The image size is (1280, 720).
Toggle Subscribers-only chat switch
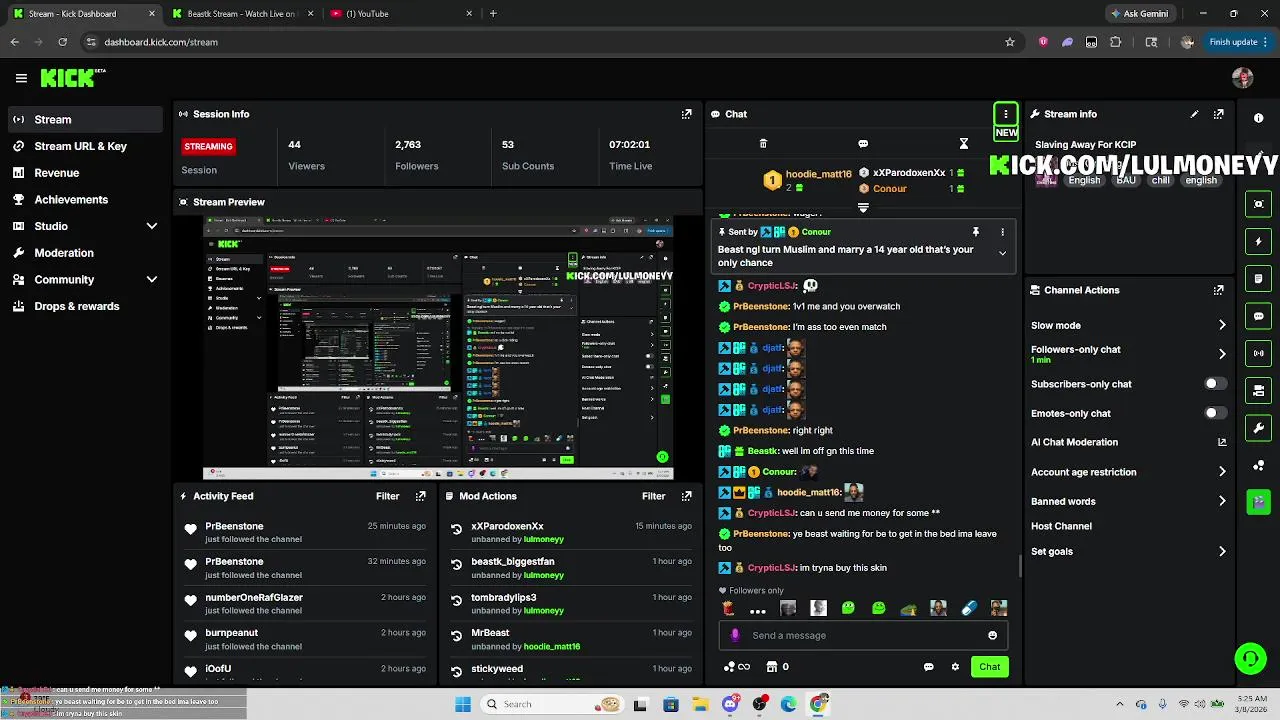pos(1215,384)
